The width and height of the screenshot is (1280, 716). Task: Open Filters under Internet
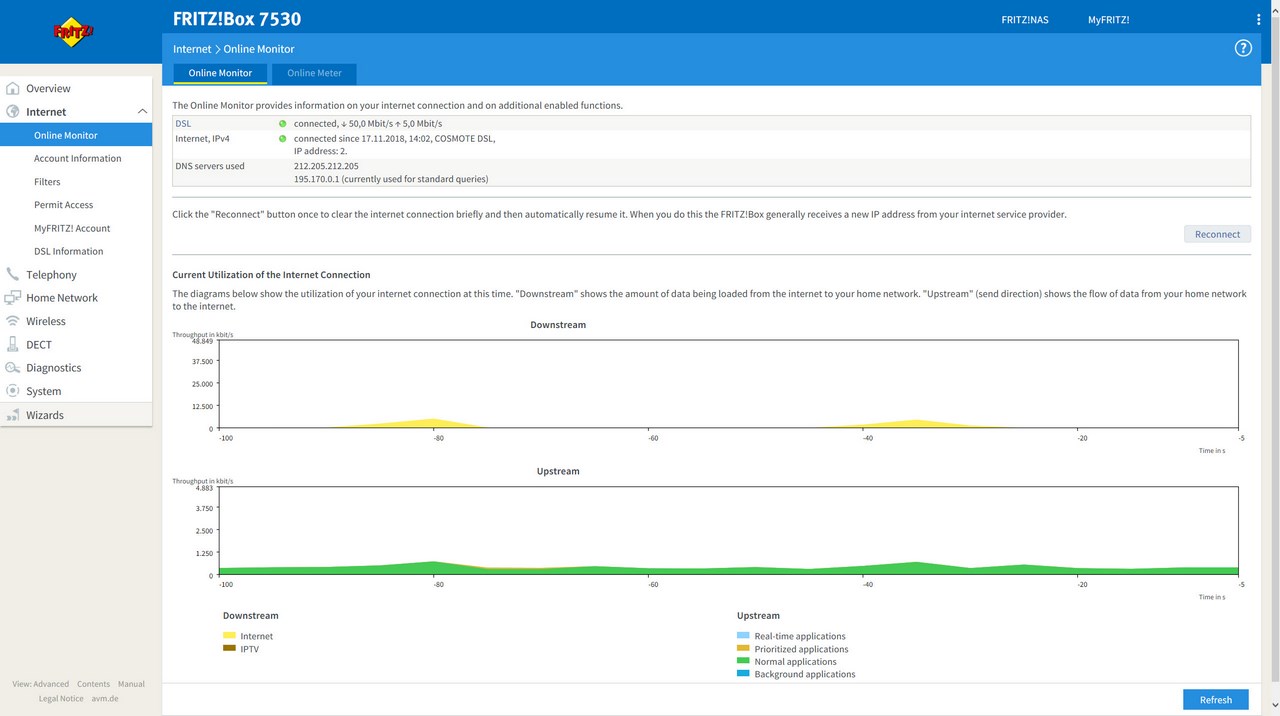[x=47, y=182]
